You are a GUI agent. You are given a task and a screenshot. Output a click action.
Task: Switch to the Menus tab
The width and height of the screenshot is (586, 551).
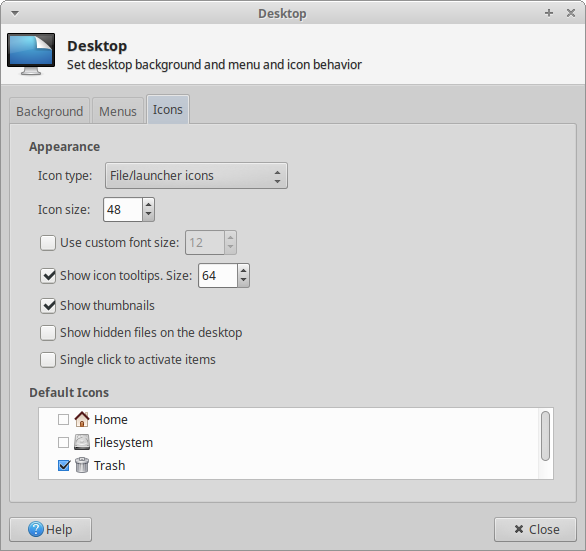click(118, 111)
